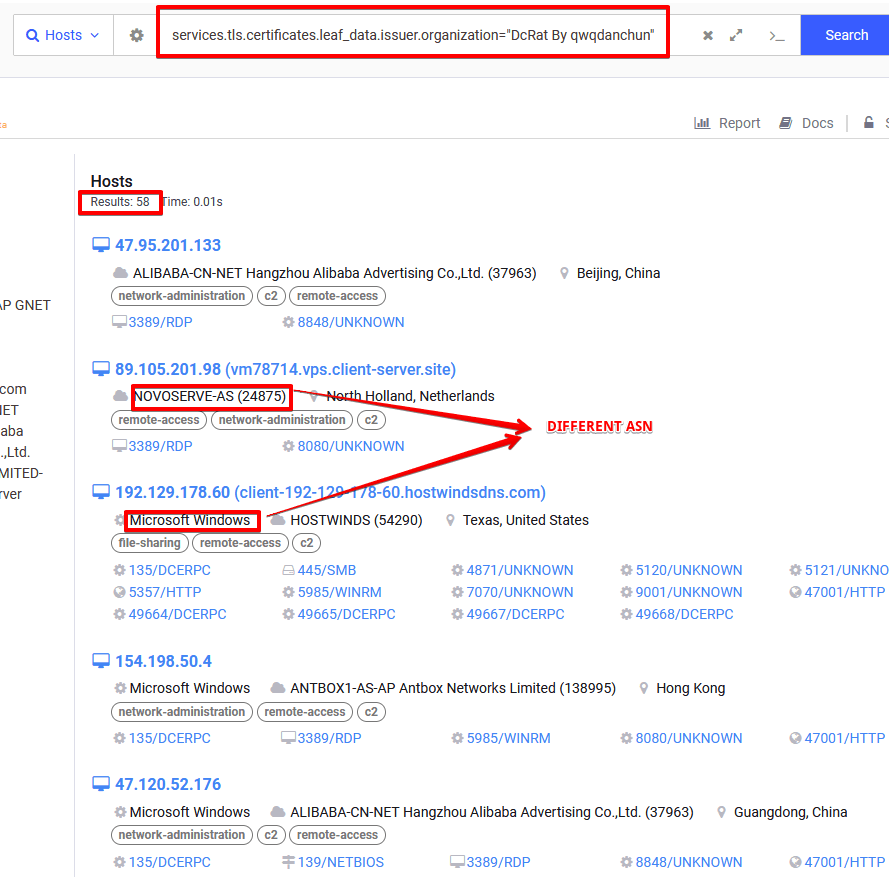Click the monitor icon beside 154.198.50.4
Image resolution: width=889 pixels, height=877 pixels.
(100, 661)
